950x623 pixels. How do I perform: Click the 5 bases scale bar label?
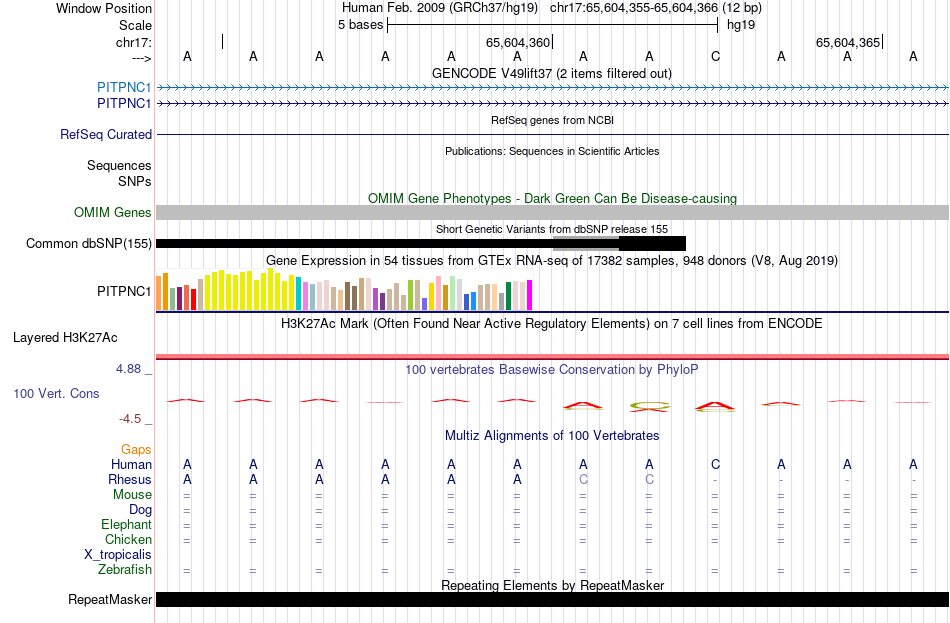tap(360, 25)
